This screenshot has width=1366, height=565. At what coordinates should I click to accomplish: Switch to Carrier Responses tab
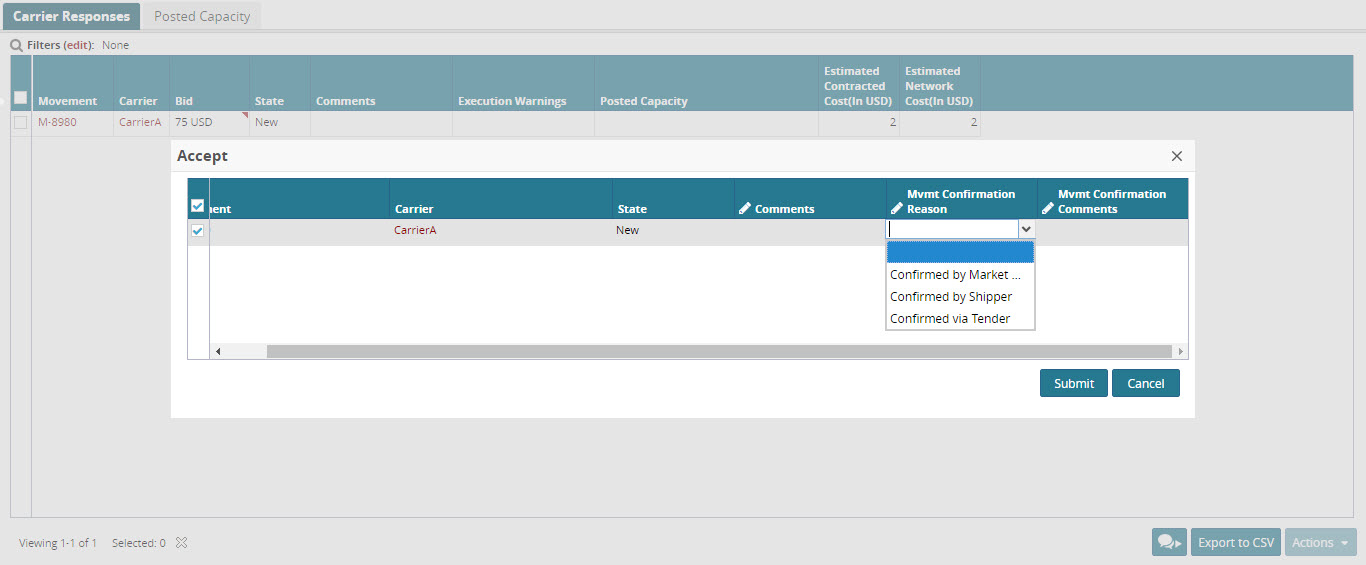[x=71, y=16]
